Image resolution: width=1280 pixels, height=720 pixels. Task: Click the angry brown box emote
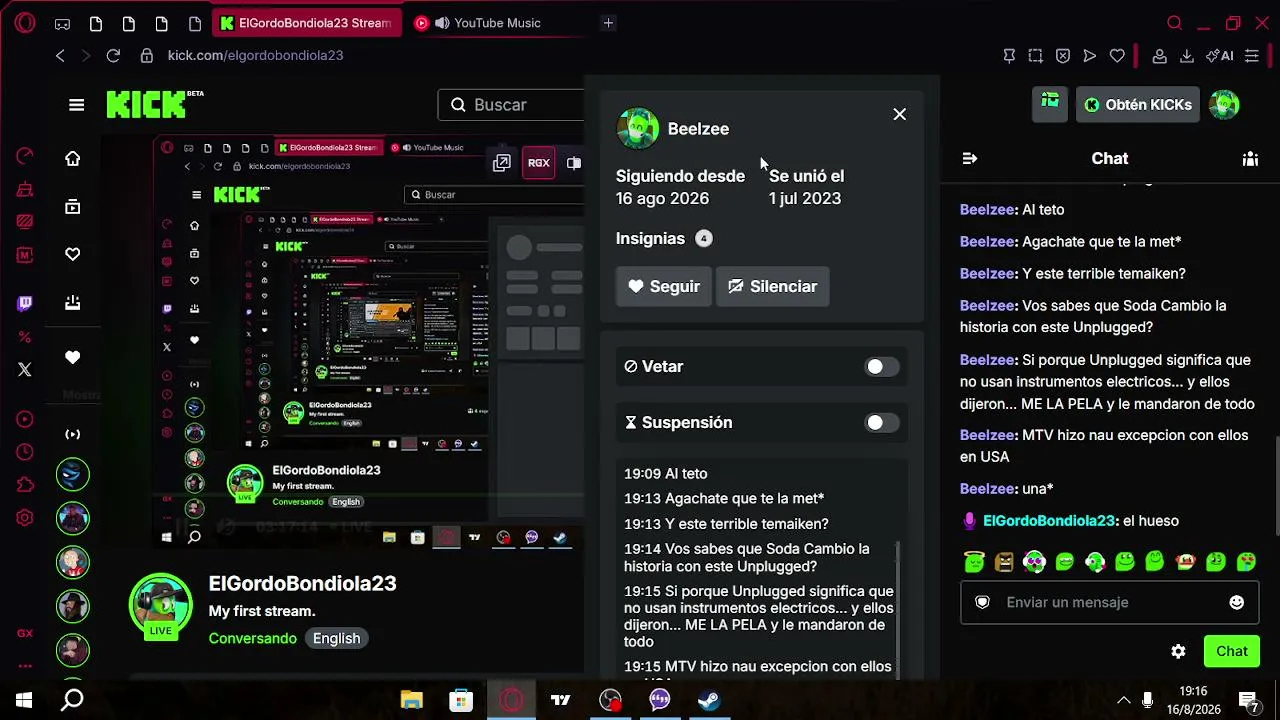[1004, 562]
